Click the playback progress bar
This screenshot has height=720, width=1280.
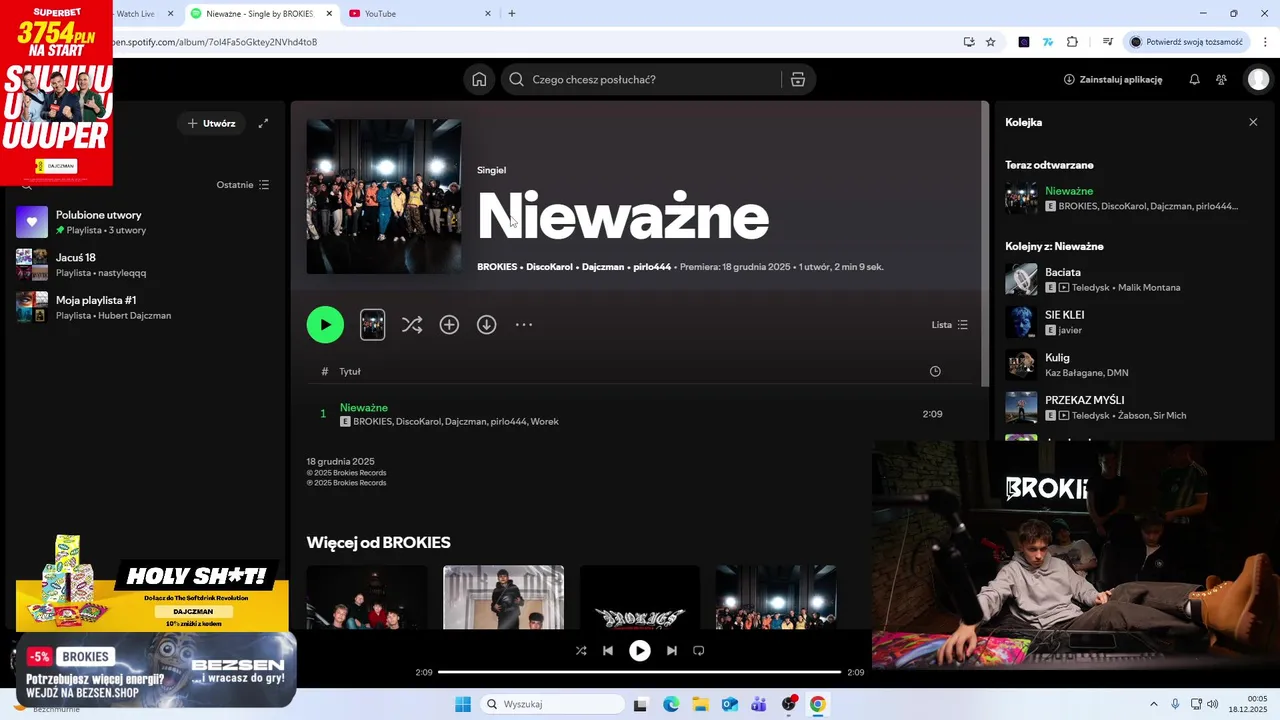(639, 672)
